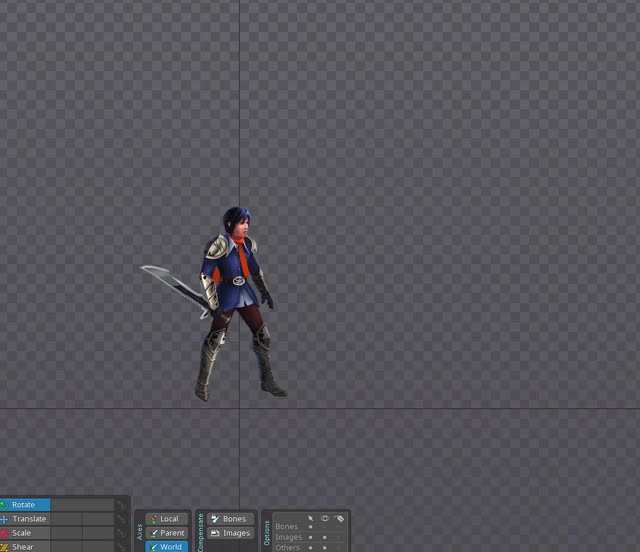Toggle Others selectable dot in Options

311,548
